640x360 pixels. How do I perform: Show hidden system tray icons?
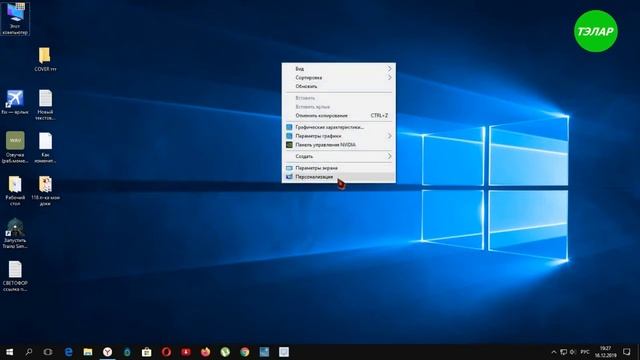pyautogui.click(x=553, y=352)
